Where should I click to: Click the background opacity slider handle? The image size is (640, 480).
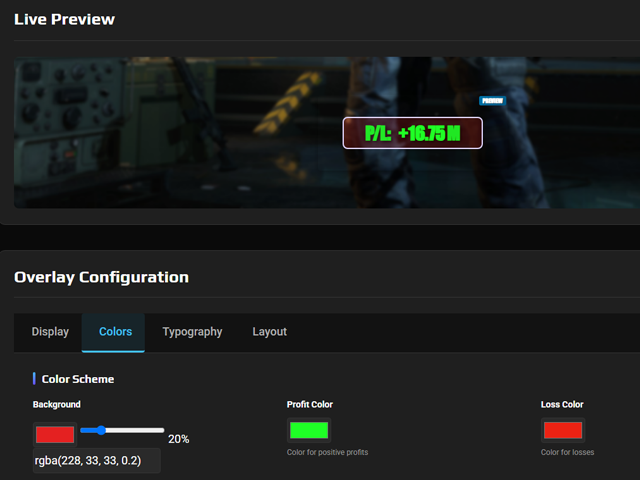coord(86,430)
